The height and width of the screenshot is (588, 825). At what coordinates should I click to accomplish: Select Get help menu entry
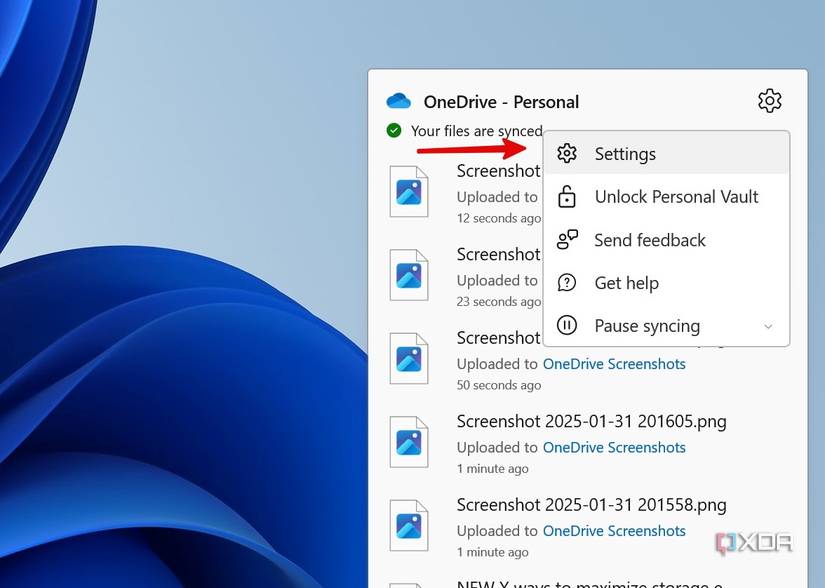coord(666,283)
